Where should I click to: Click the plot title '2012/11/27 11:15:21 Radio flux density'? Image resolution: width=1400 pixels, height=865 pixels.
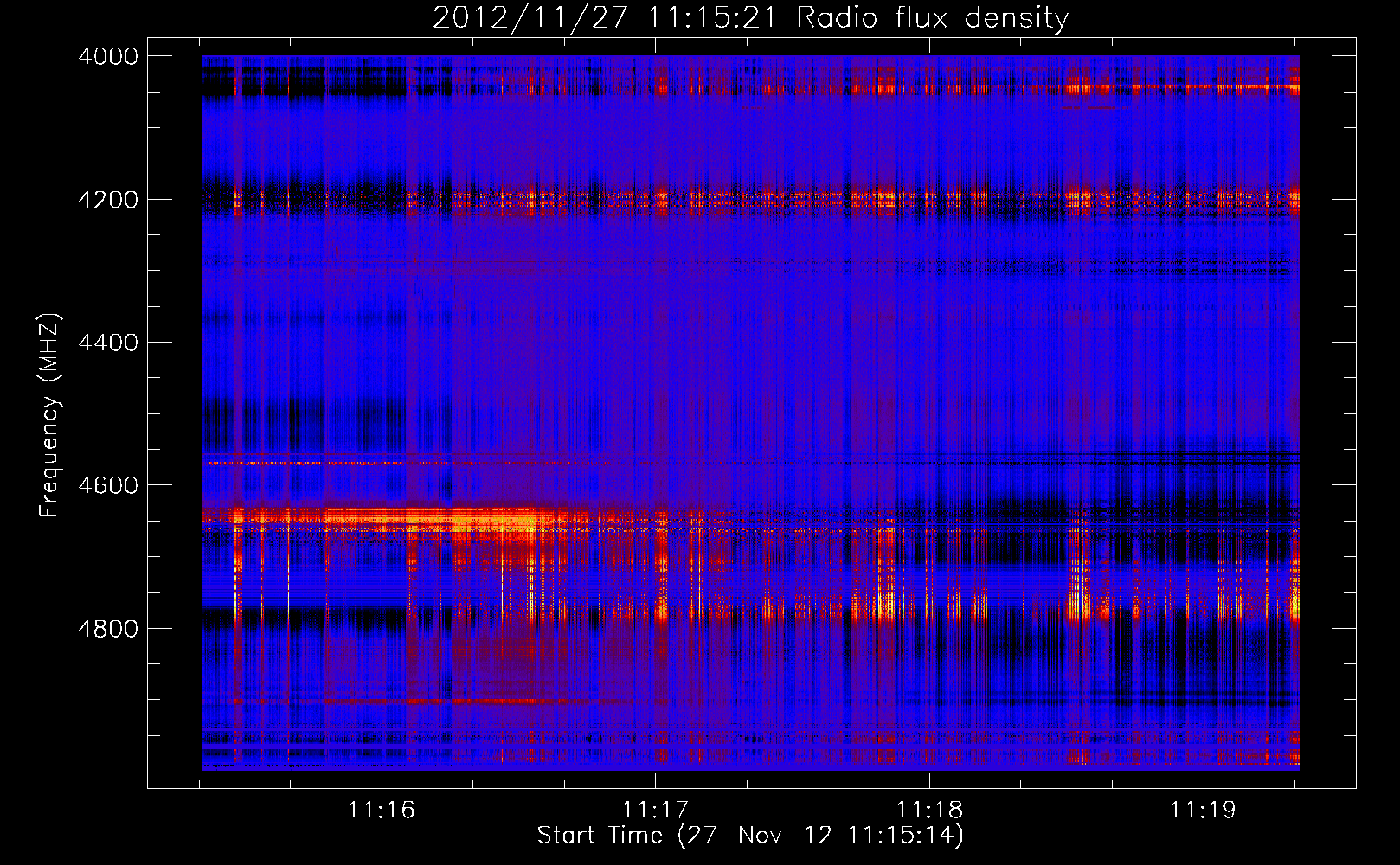(750, 18)
